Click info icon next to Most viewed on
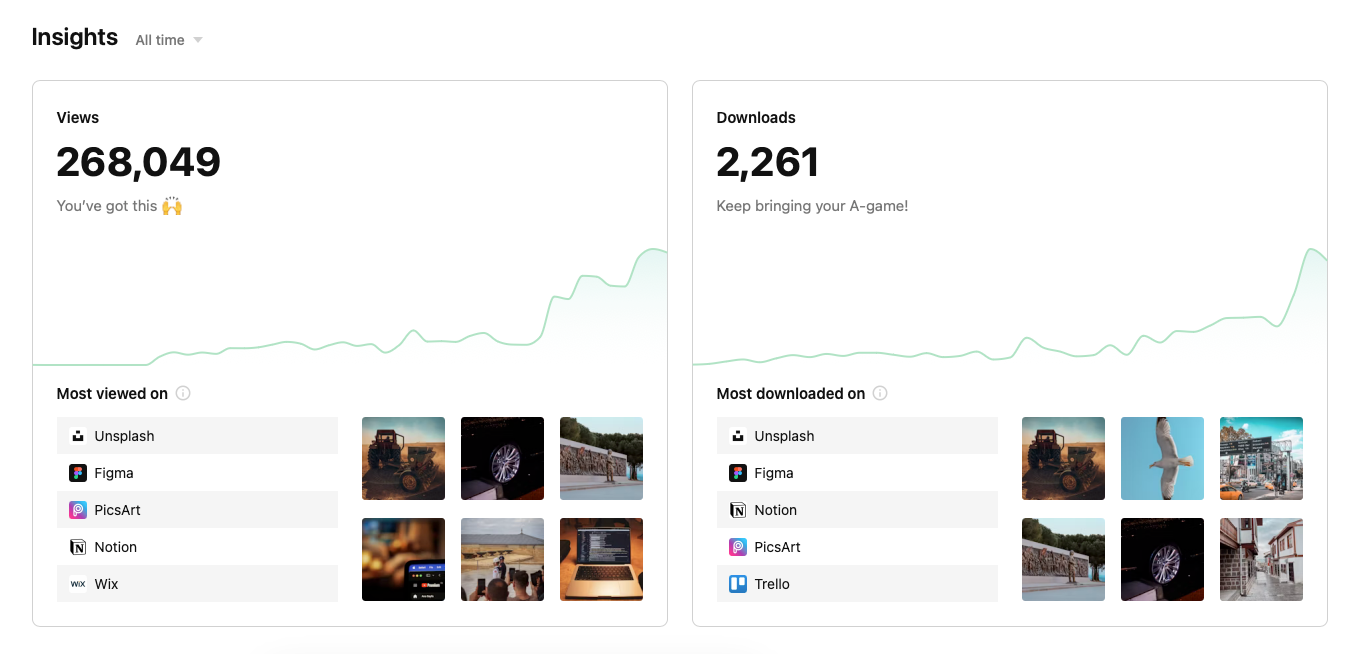This screenshot has height=654, width=1367. [183, 393]
